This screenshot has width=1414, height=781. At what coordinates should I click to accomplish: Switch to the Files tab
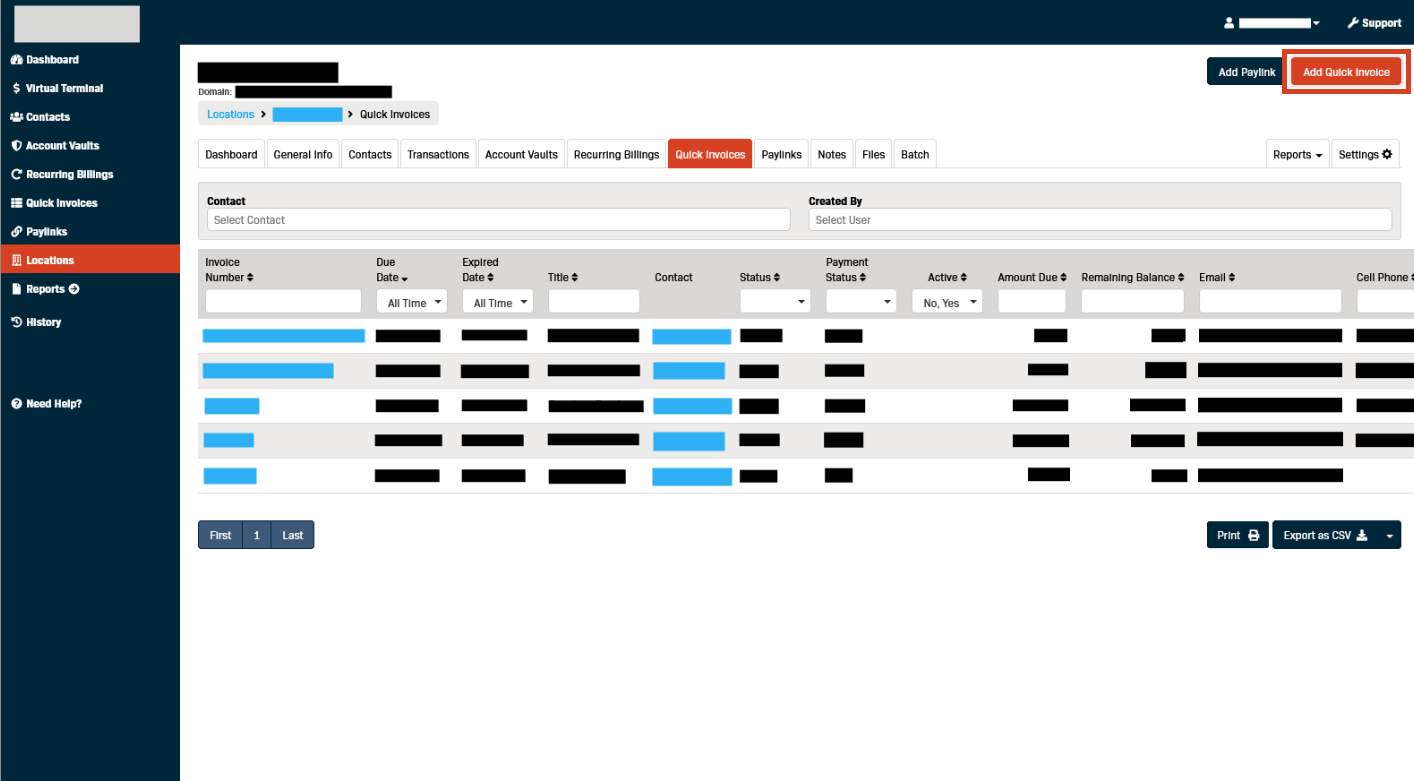(874, 155)
